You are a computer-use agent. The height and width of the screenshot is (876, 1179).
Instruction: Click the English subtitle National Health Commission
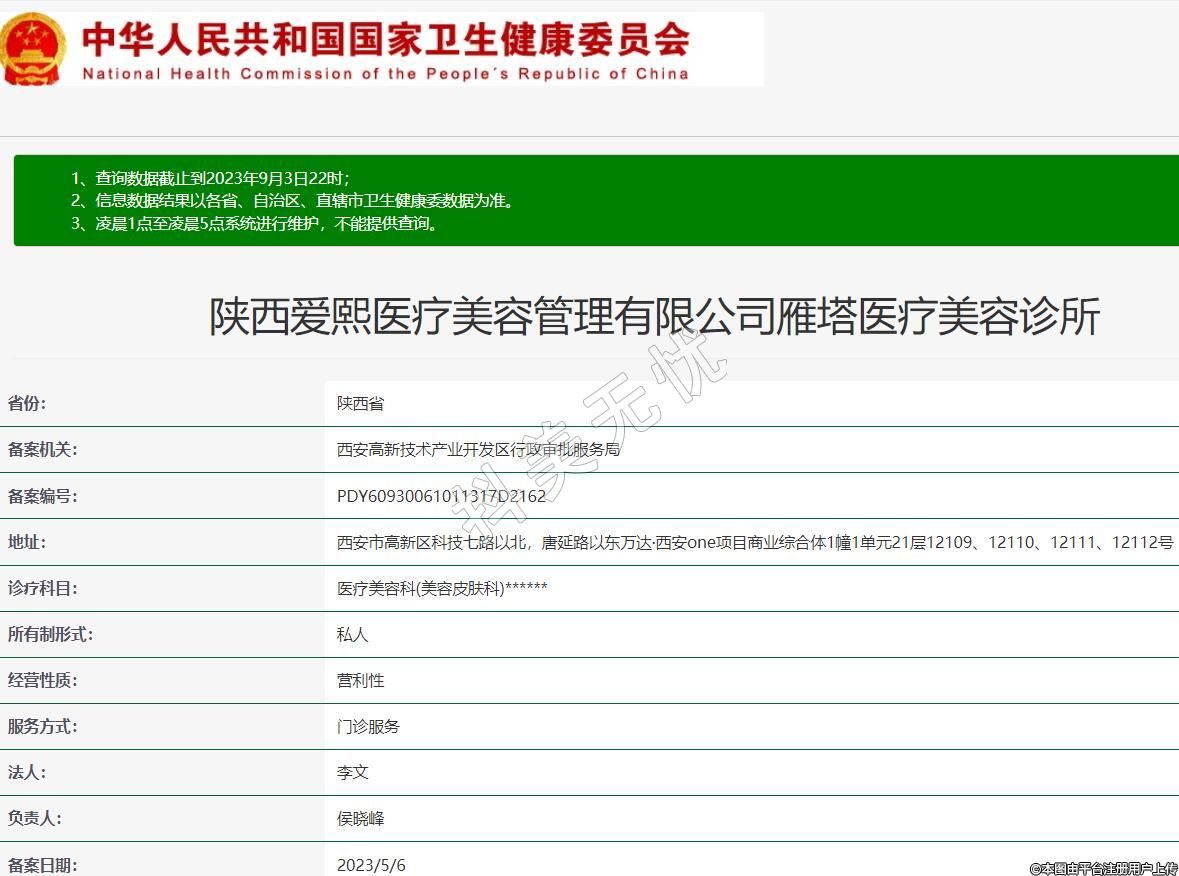coord(385,73)
